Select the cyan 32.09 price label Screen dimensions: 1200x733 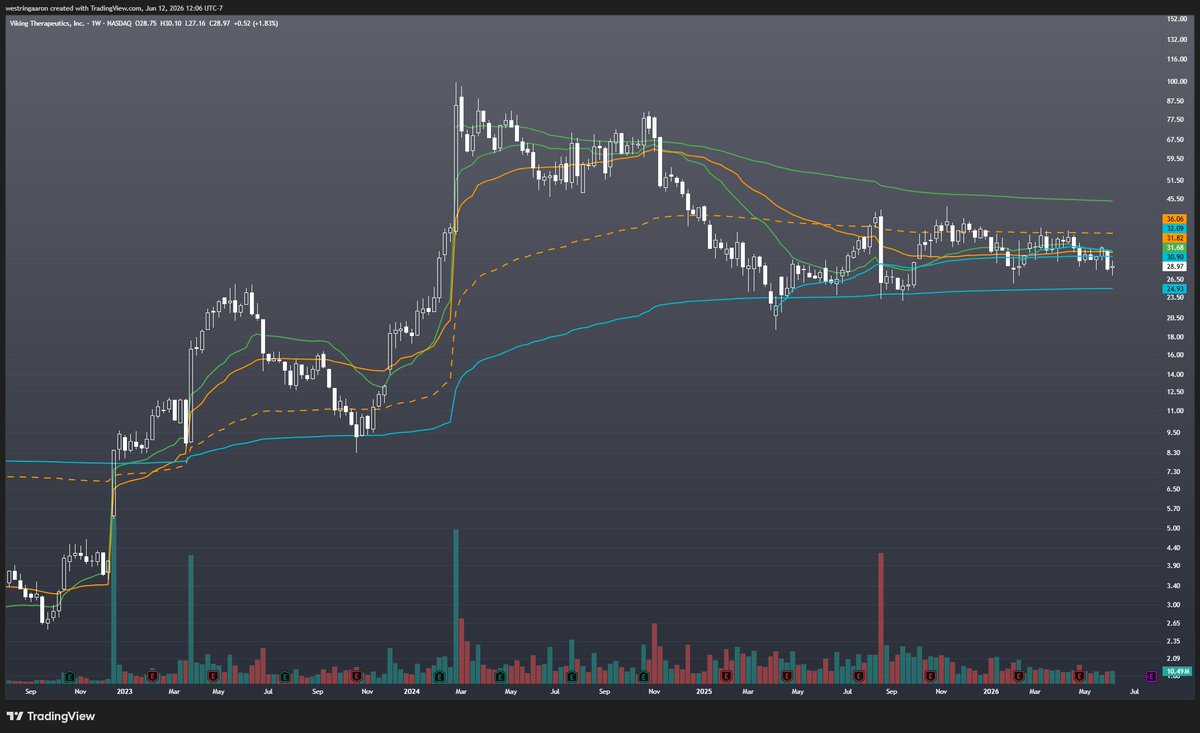[x=1175, y=228]
